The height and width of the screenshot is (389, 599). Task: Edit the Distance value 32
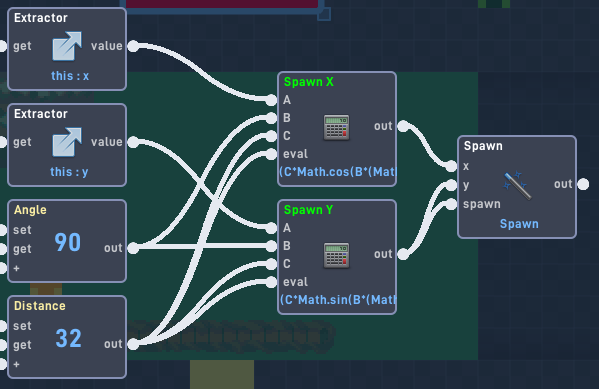(x=68, y=339)
